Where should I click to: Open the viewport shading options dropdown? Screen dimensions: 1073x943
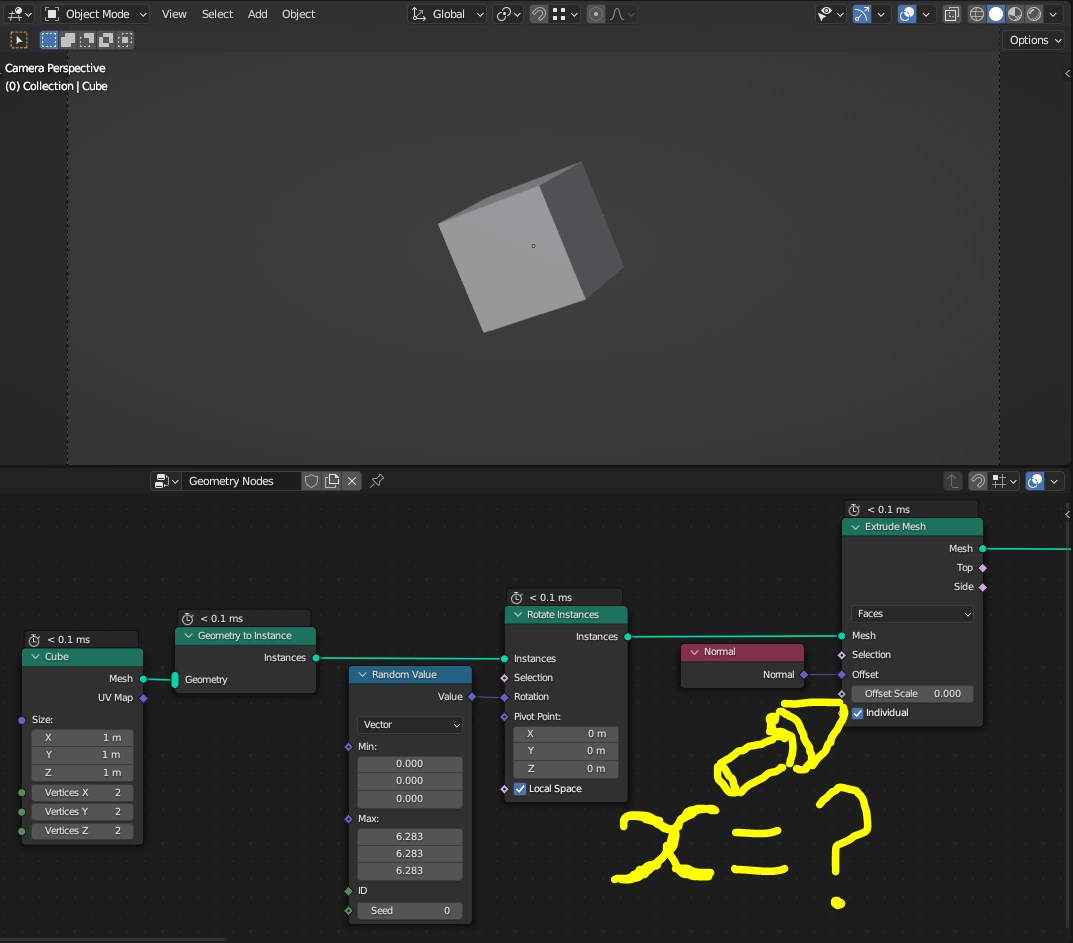click(x=1053, y=14)
